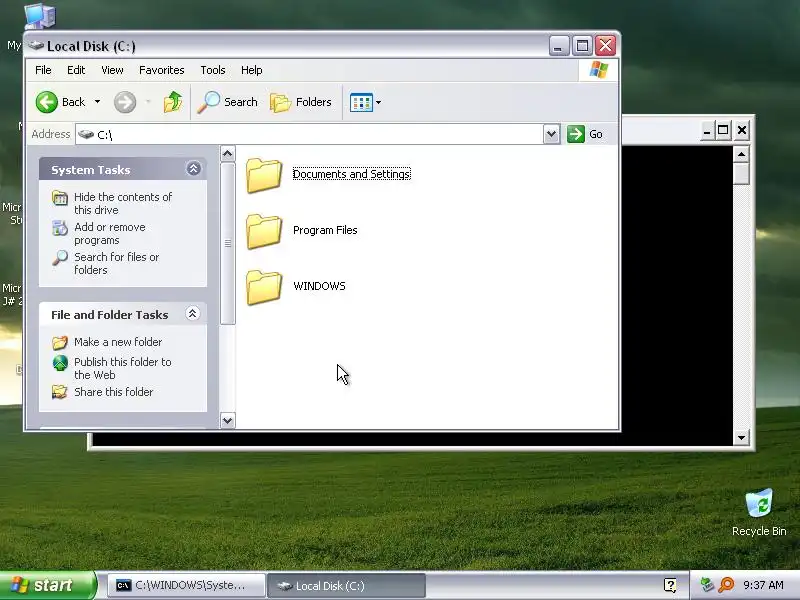The width and height of the screenshot is (800, 600).
Task: Click task pane scrollbar up arrow
Action: (x=228, y=154)
